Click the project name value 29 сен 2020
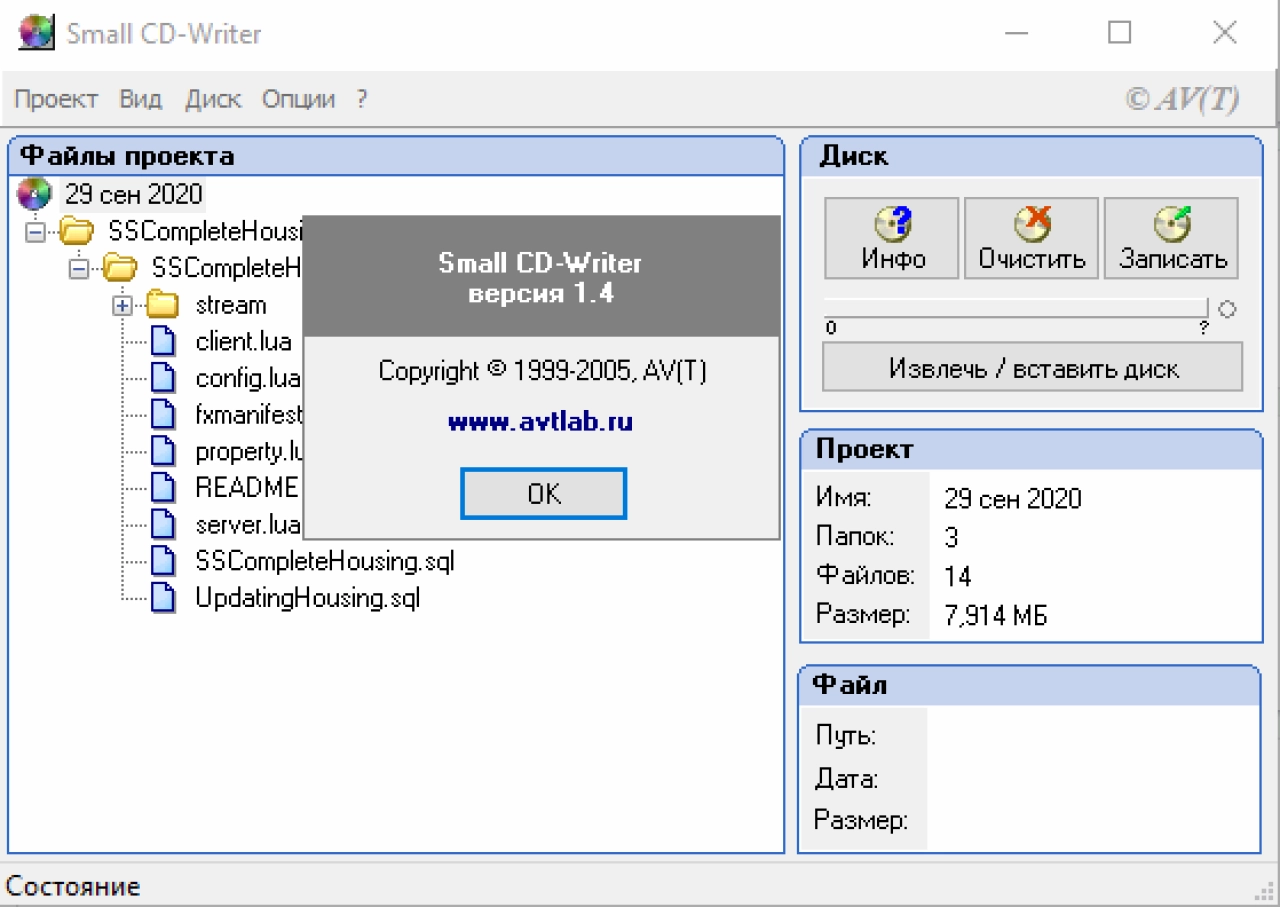This screenshot has width=1280, height=907. pos(1013,498)
